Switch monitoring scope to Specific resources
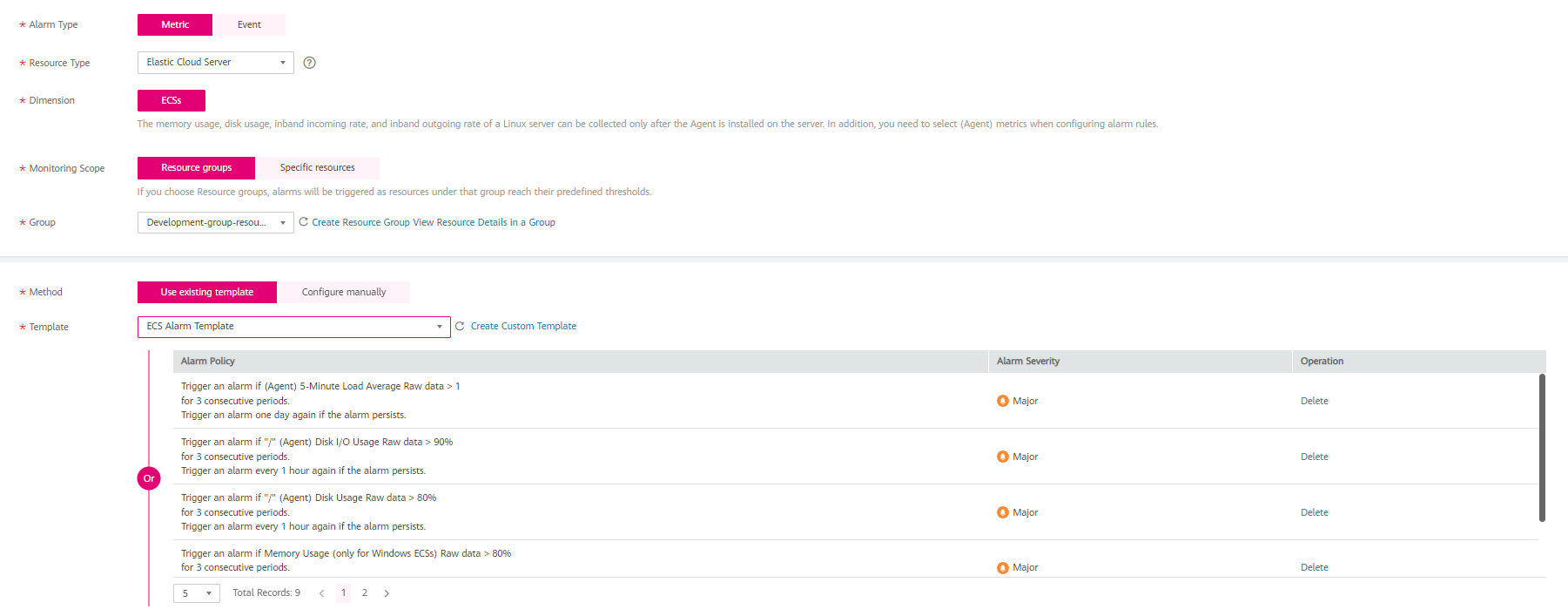1568x616 pixels. pyautogui.click(x=317, y=168)
